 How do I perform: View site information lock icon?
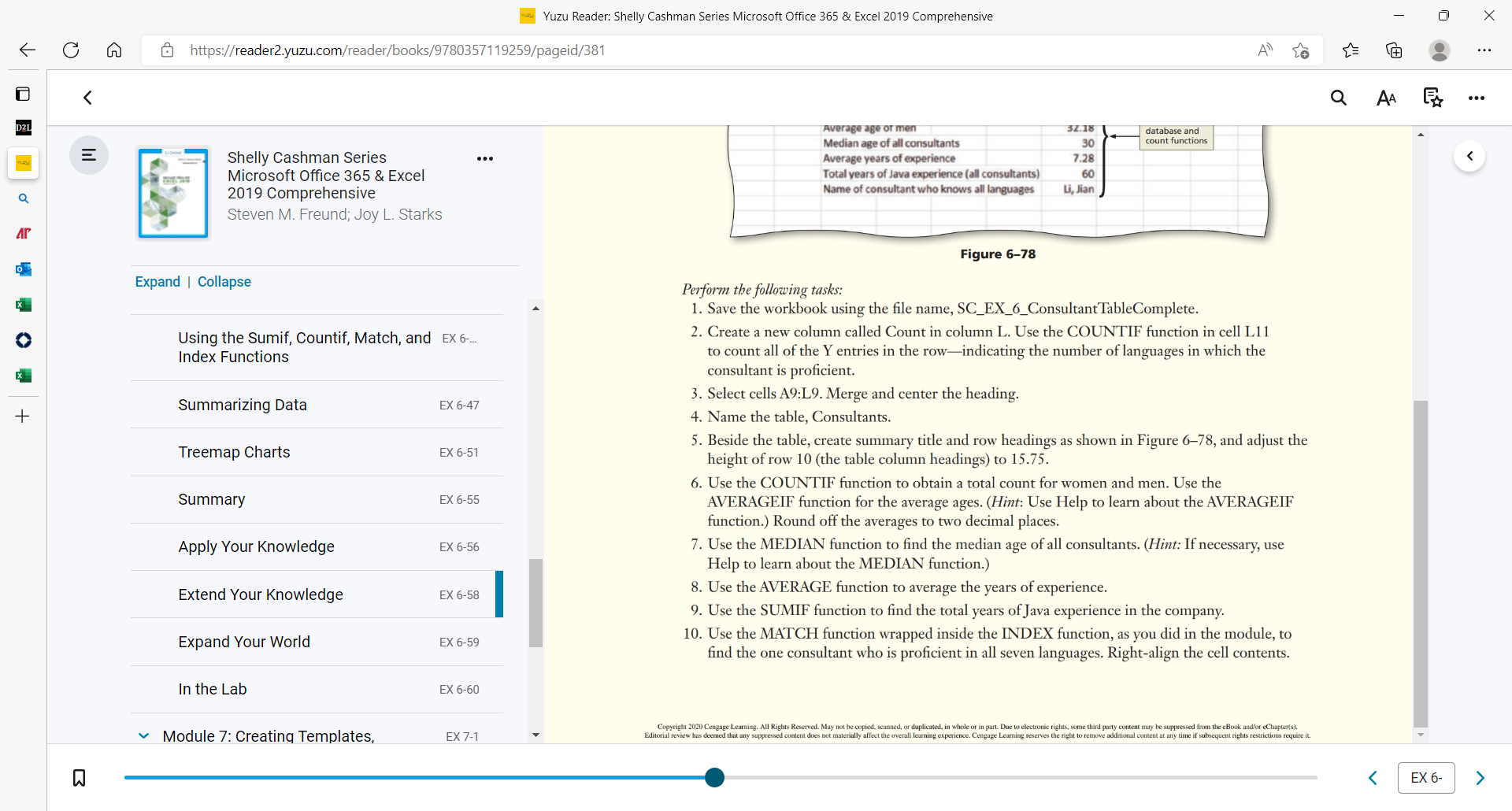click(x=167, y=50)
